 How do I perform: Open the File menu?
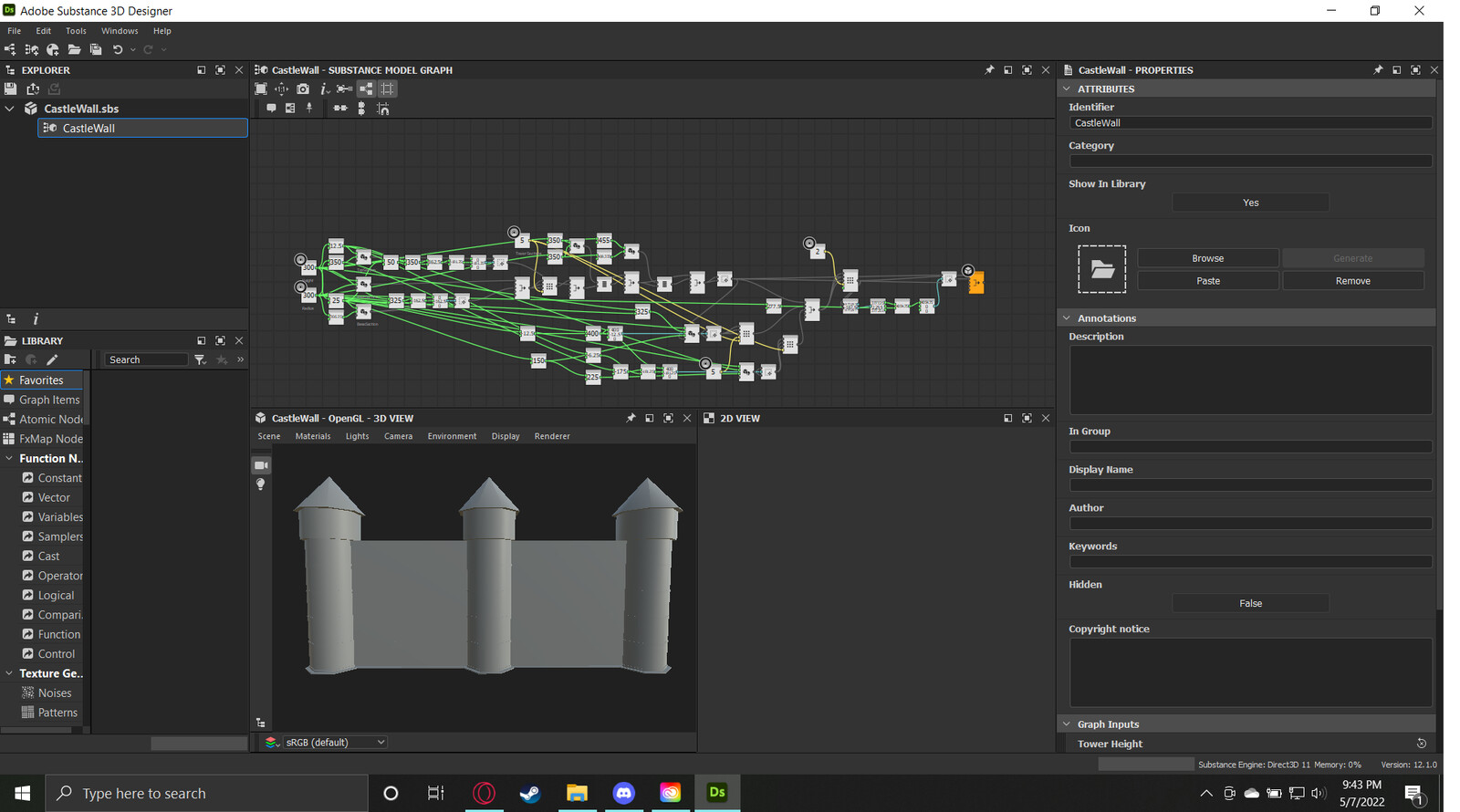[15, 31]
